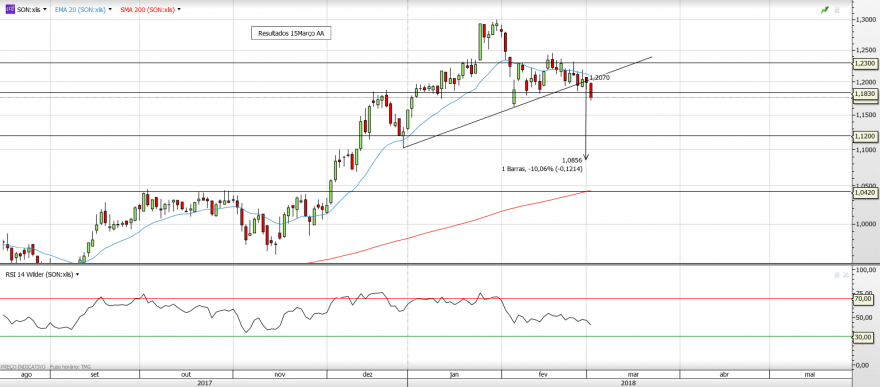Click the 'mai' month on time axis

[810, 374]
